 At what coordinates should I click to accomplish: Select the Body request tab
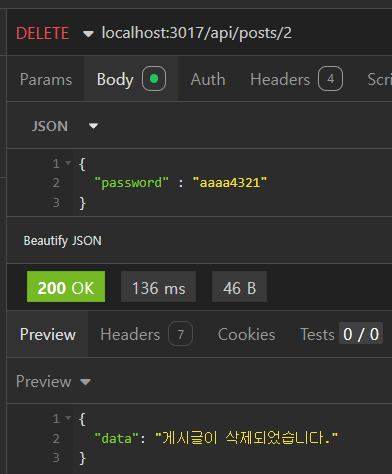click(x=131, y=79)
